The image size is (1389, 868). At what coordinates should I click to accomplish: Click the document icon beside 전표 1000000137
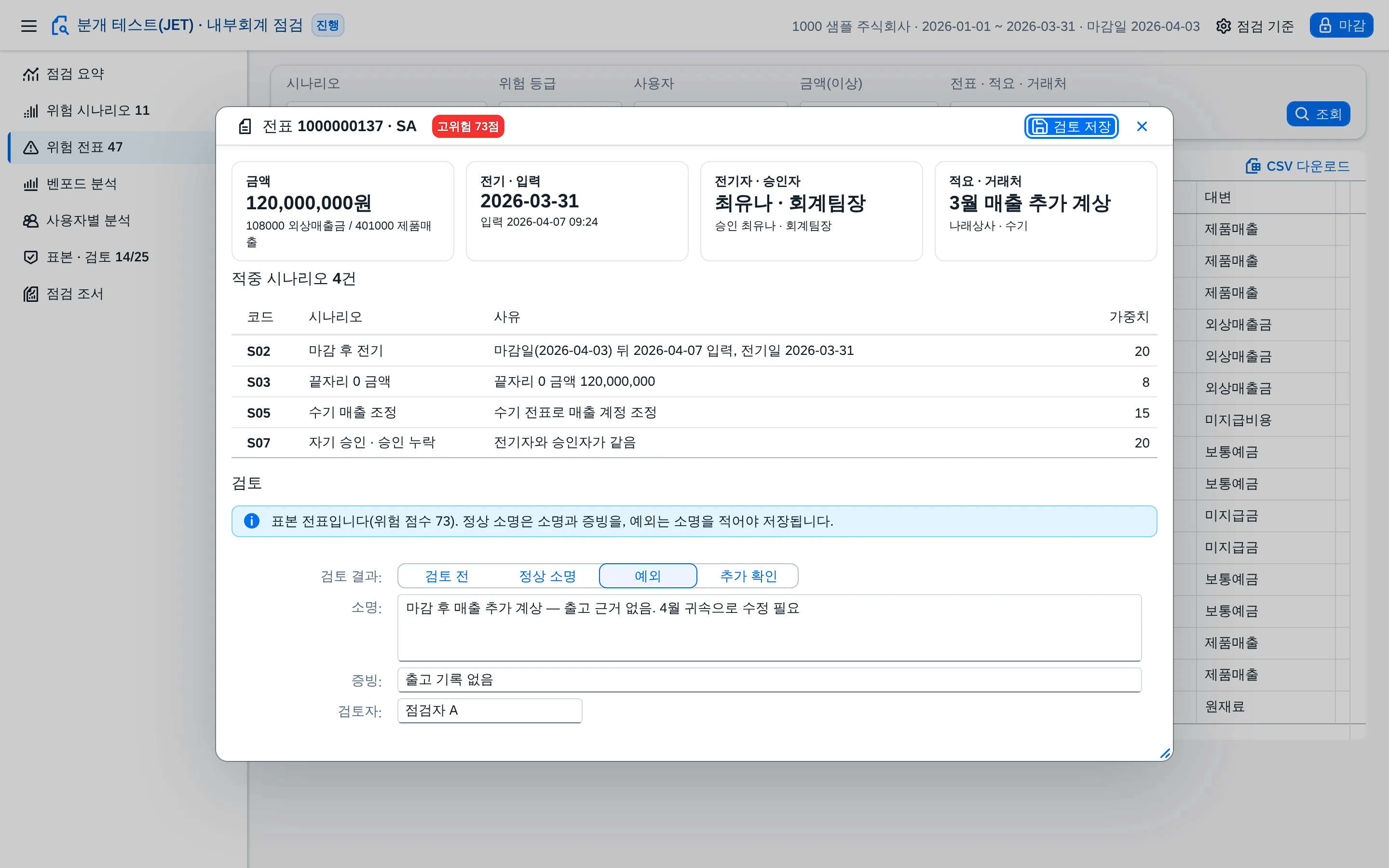tap(245, 126)
